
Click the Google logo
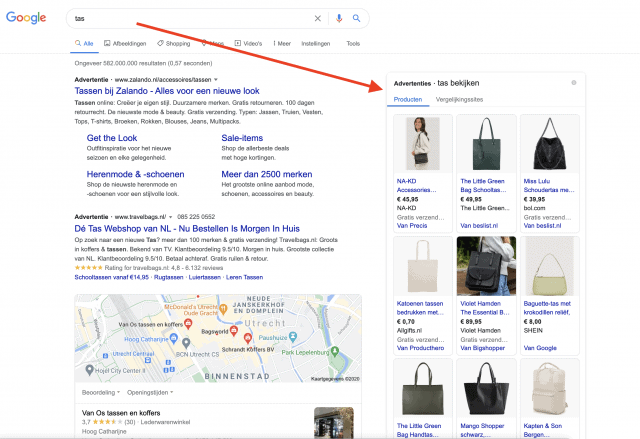26,18
